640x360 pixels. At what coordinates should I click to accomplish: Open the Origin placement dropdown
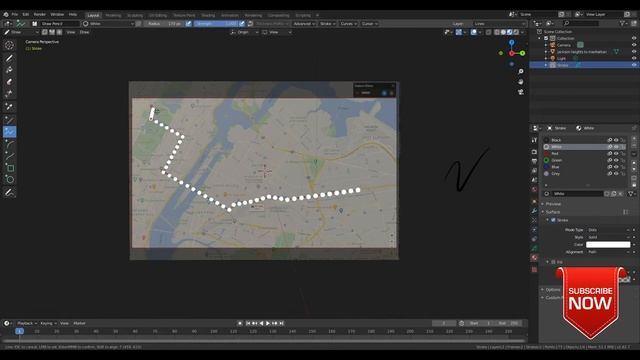(244, 32)
